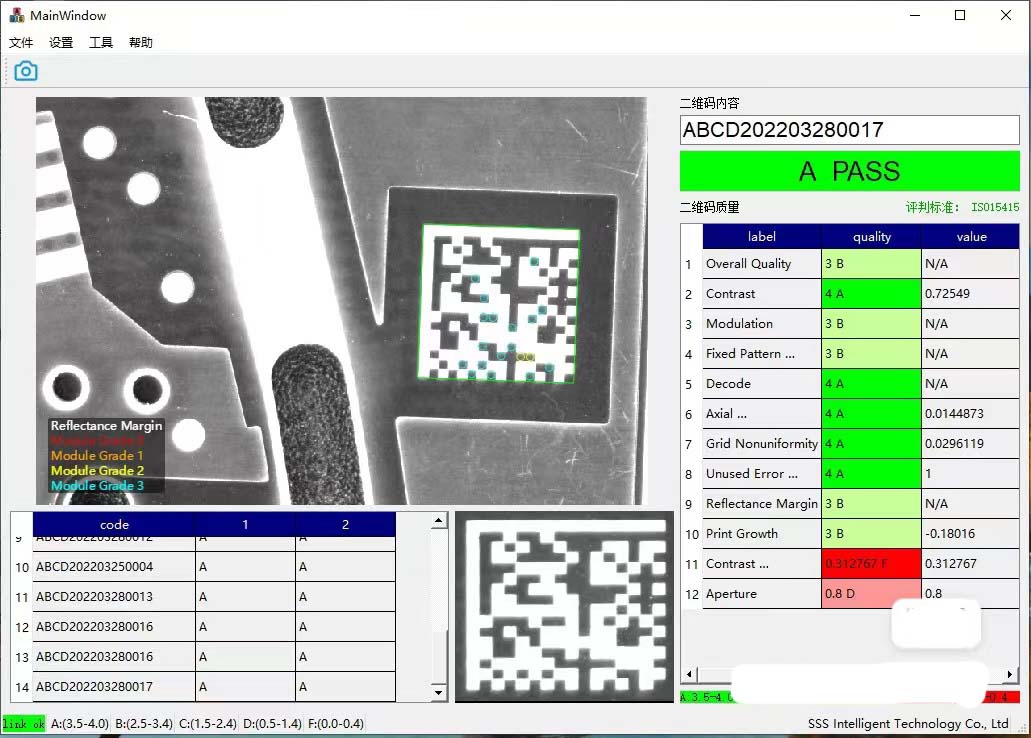Open the 帮助 menu
This screenshot has height=738, width=1031.
(141, 43)
